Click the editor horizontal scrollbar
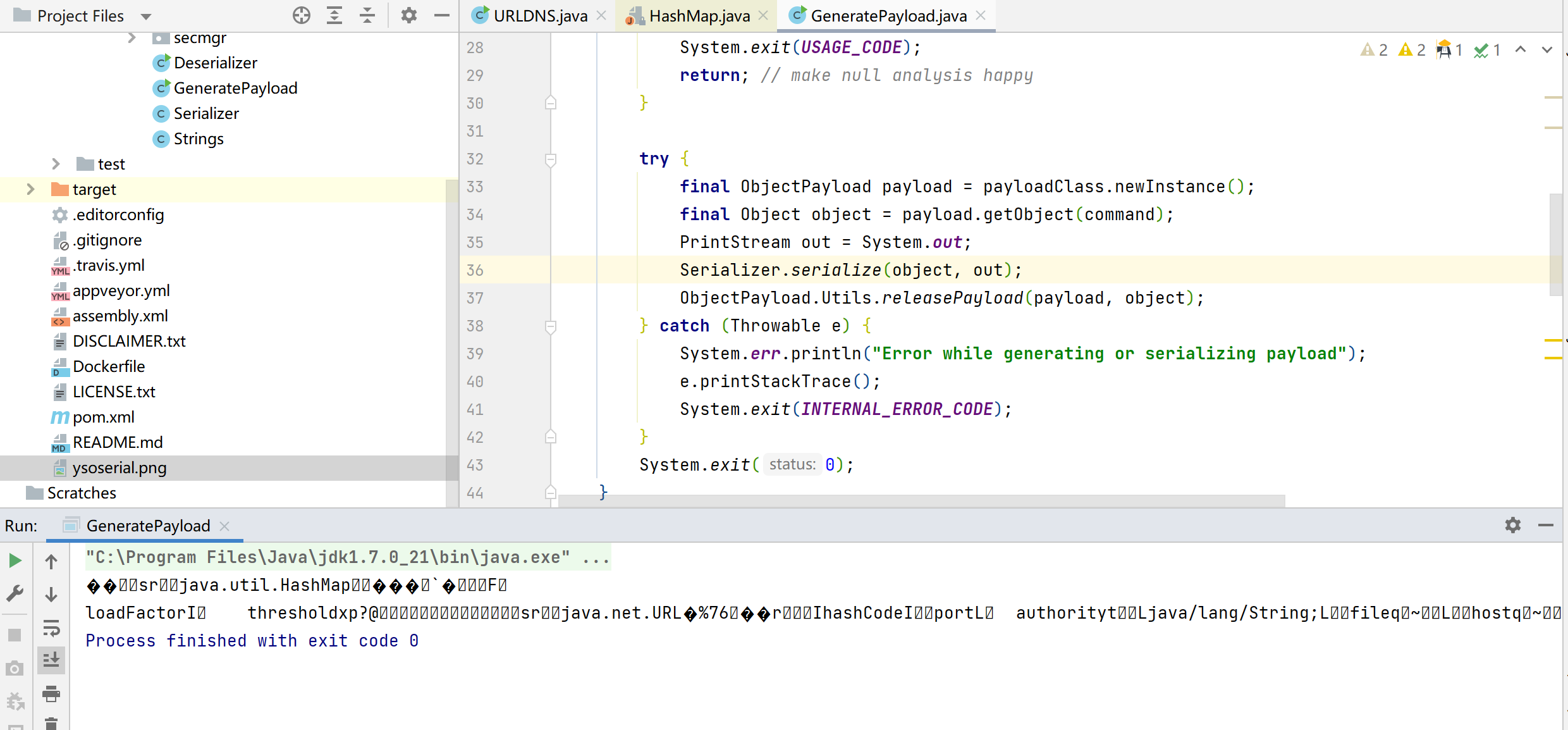This screenshot has height=730, width=1568. point(922,500)
